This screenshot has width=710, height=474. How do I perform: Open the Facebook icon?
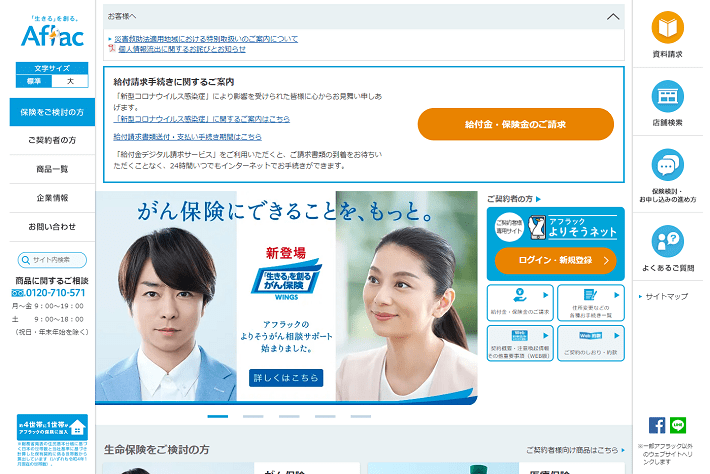coord(657,426)
